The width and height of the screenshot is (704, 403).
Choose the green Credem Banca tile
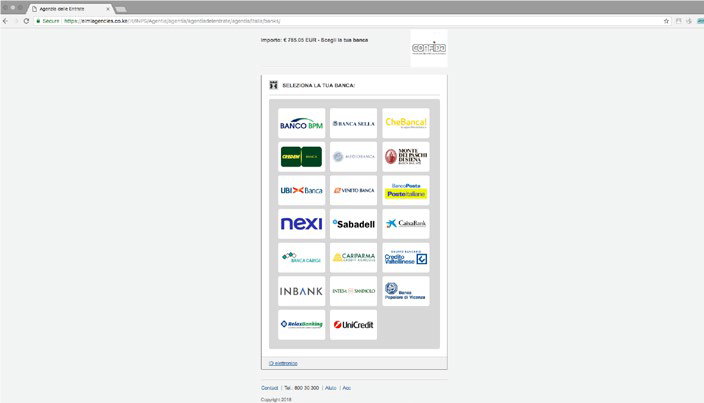click(301, 157)
